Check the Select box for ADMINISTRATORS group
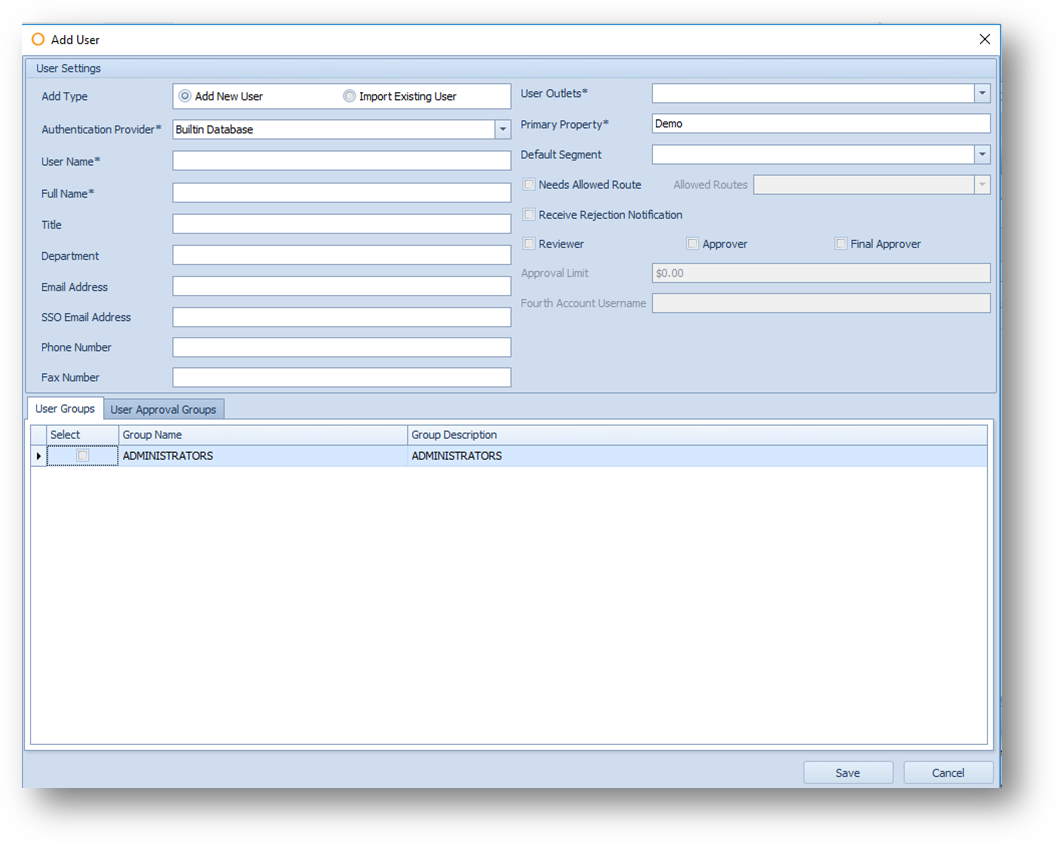 pos(83,455)
